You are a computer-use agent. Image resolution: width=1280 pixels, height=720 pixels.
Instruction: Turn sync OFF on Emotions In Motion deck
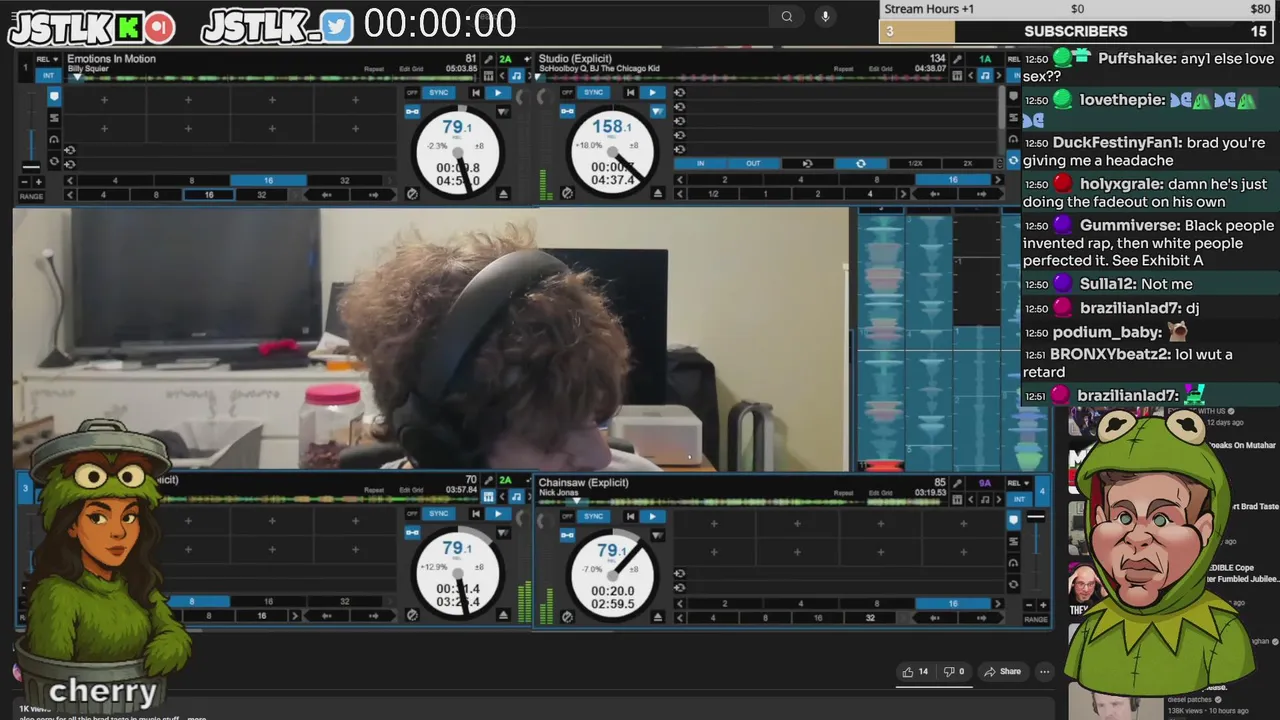412,93
